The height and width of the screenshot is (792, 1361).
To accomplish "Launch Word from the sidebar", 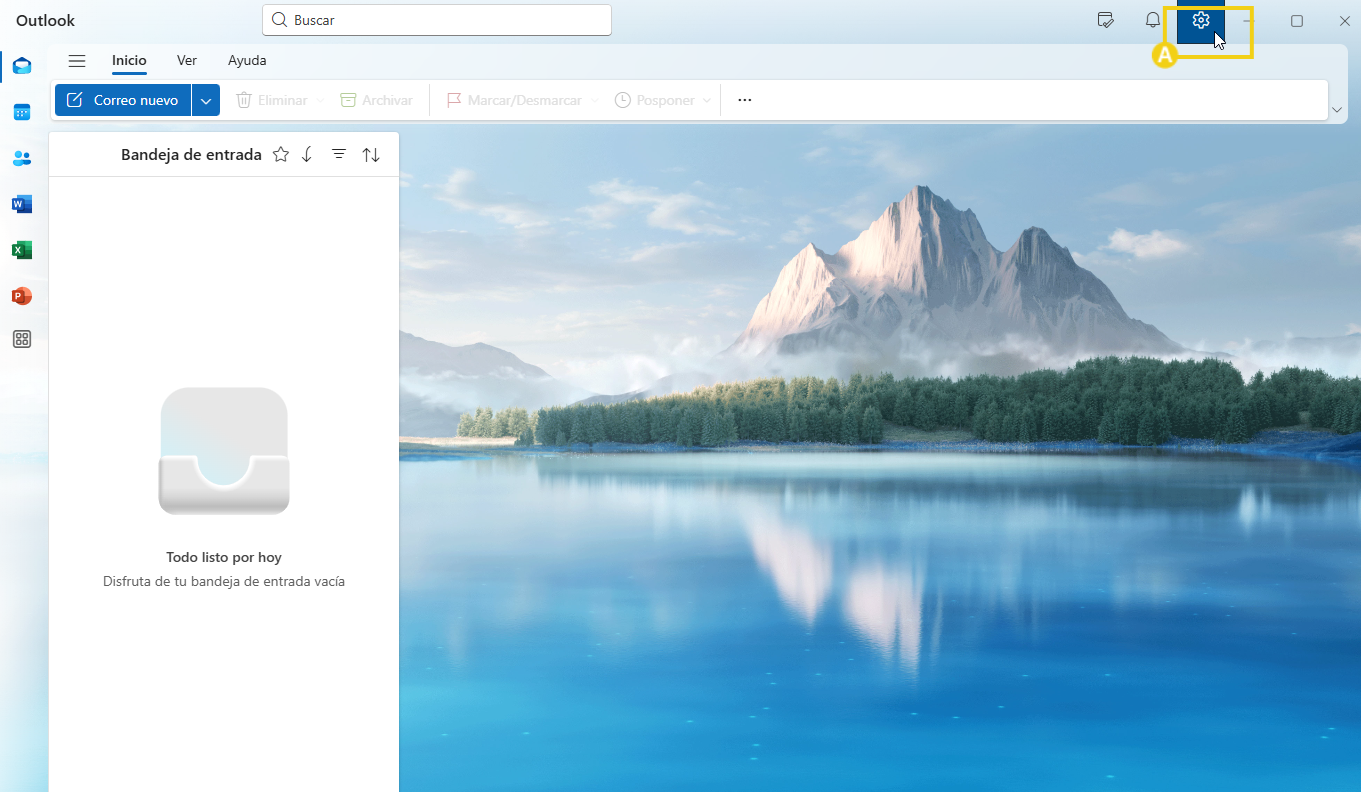I will (x=22, y=204).
